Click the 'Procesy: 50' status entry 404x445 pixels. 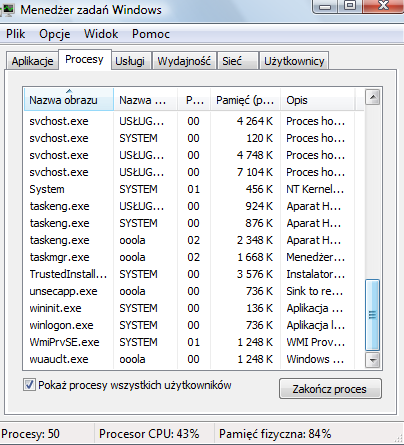tap(30, 434)
